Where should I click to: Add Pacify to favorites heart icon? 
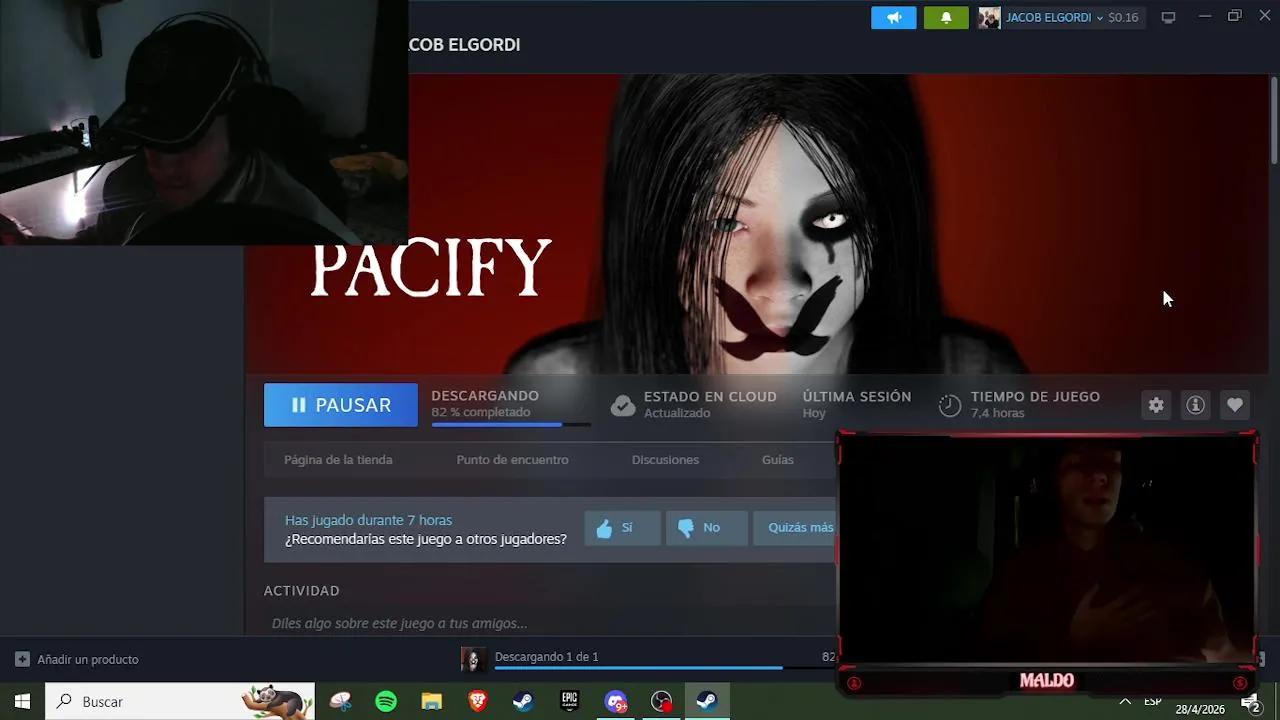click(x=1235, y=405)
